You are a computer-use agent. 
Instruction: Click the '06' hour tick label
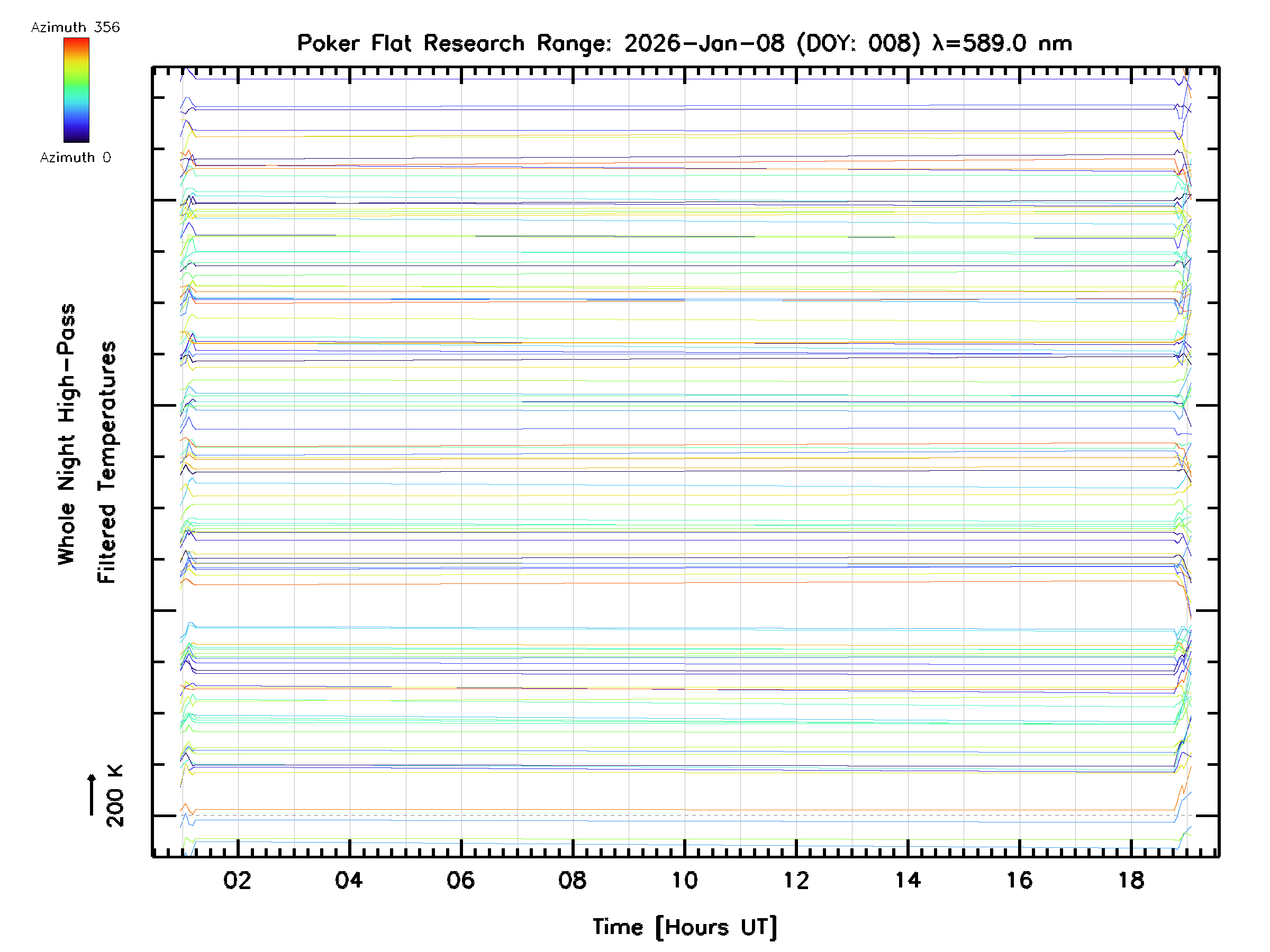pyautogui.click(x=460, y=880)
